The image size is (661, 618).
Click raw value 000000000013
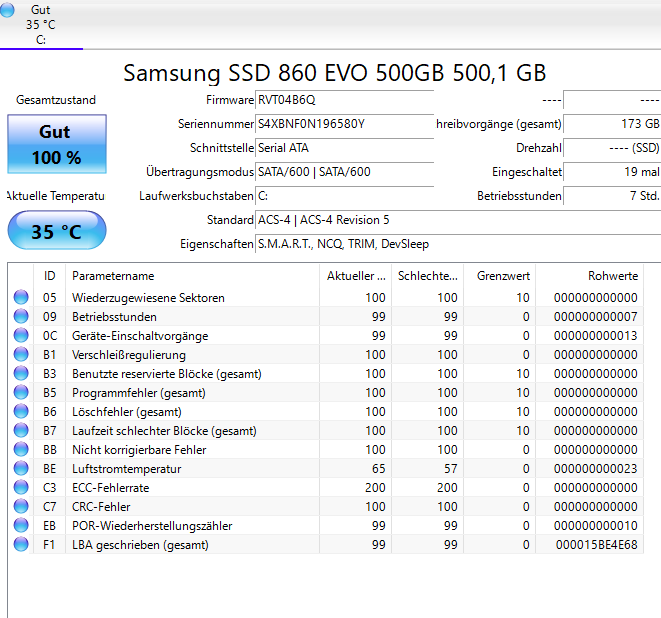(596, 336)
